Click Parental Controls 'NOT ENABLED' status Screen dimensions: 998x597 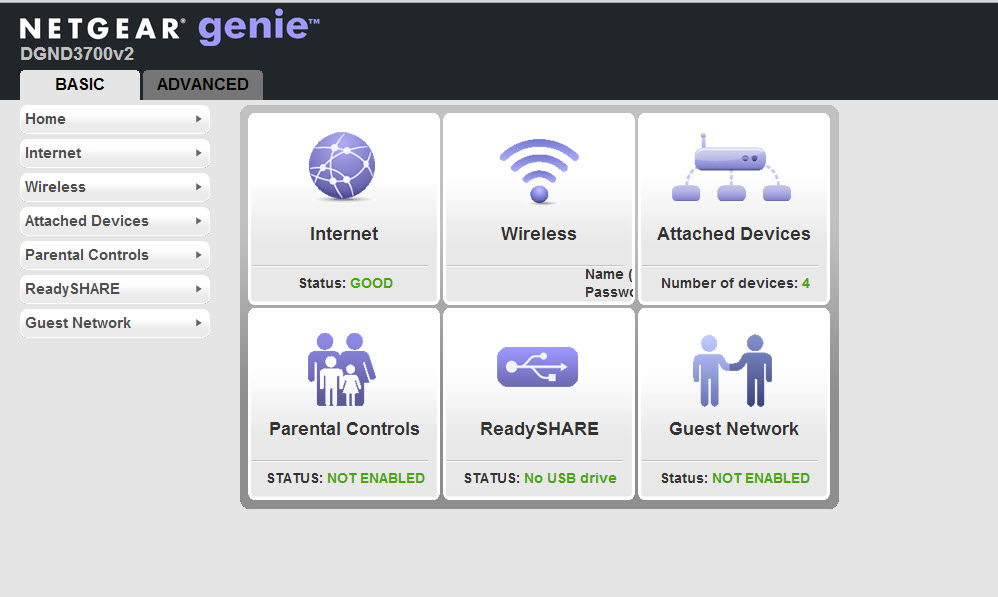coord(376,478)
